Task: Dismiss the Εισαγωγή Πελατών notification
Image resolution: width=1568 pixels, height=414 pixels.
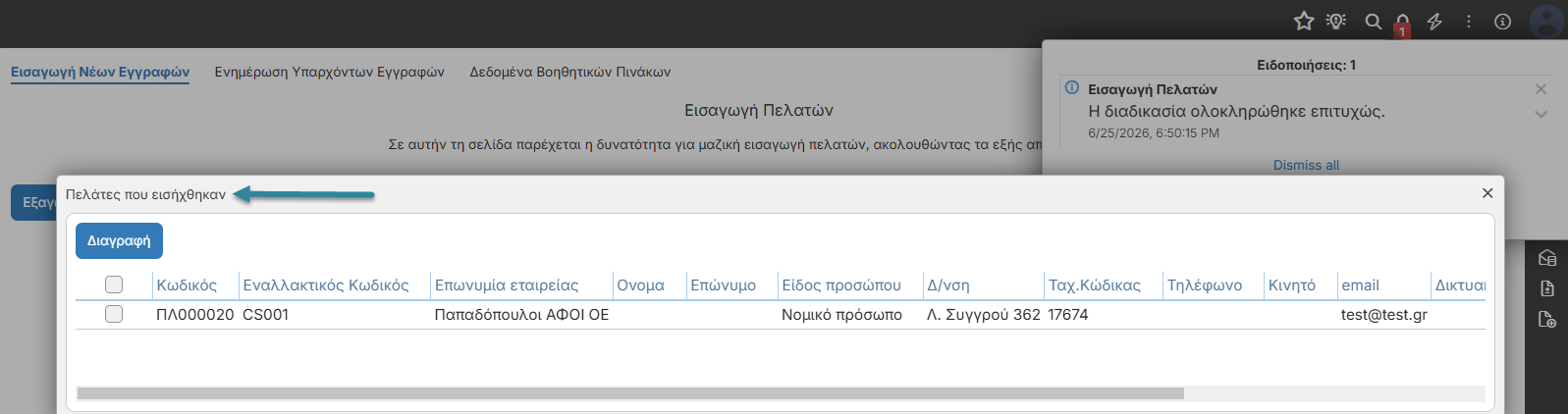Action: (x=1541, y=89)
